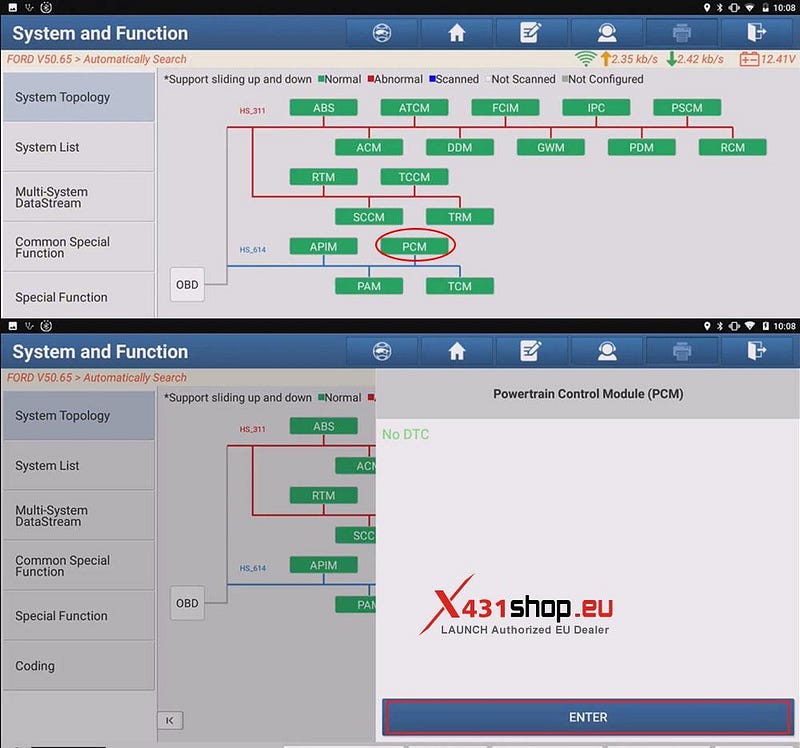
Task: Select ABS module in the upper topology
Action: [x=323, y=108]
